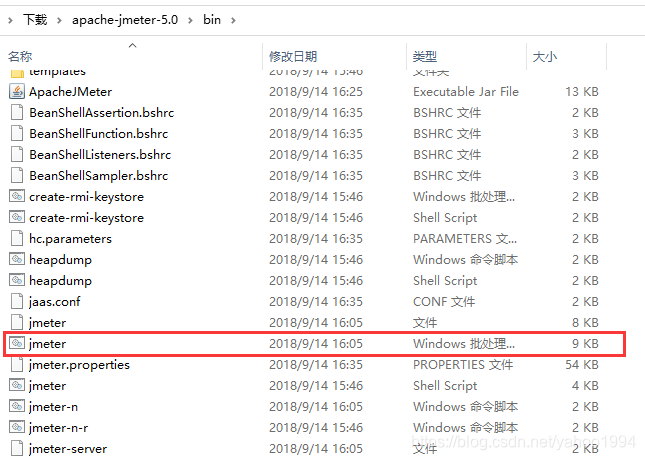The image size is (645, 460).
Task: Select the jmeter-server file name
Action: point(68,448)
